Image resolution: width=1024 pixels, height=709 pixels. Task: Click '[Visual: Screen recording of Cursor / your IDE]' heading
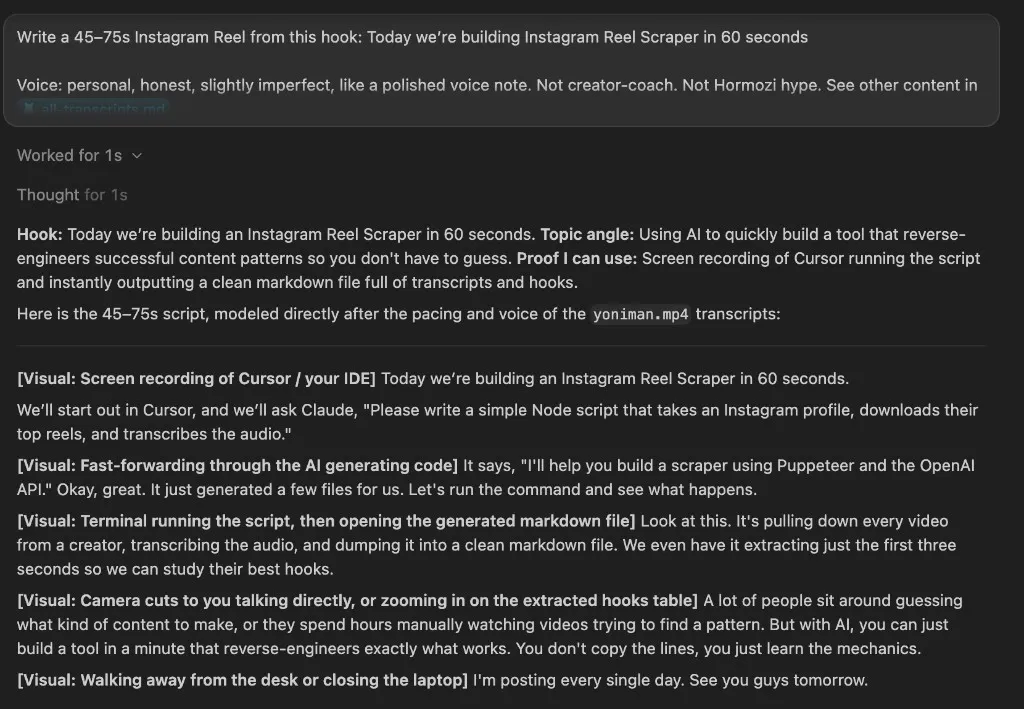pyautogui.click(x=197, y=379)
